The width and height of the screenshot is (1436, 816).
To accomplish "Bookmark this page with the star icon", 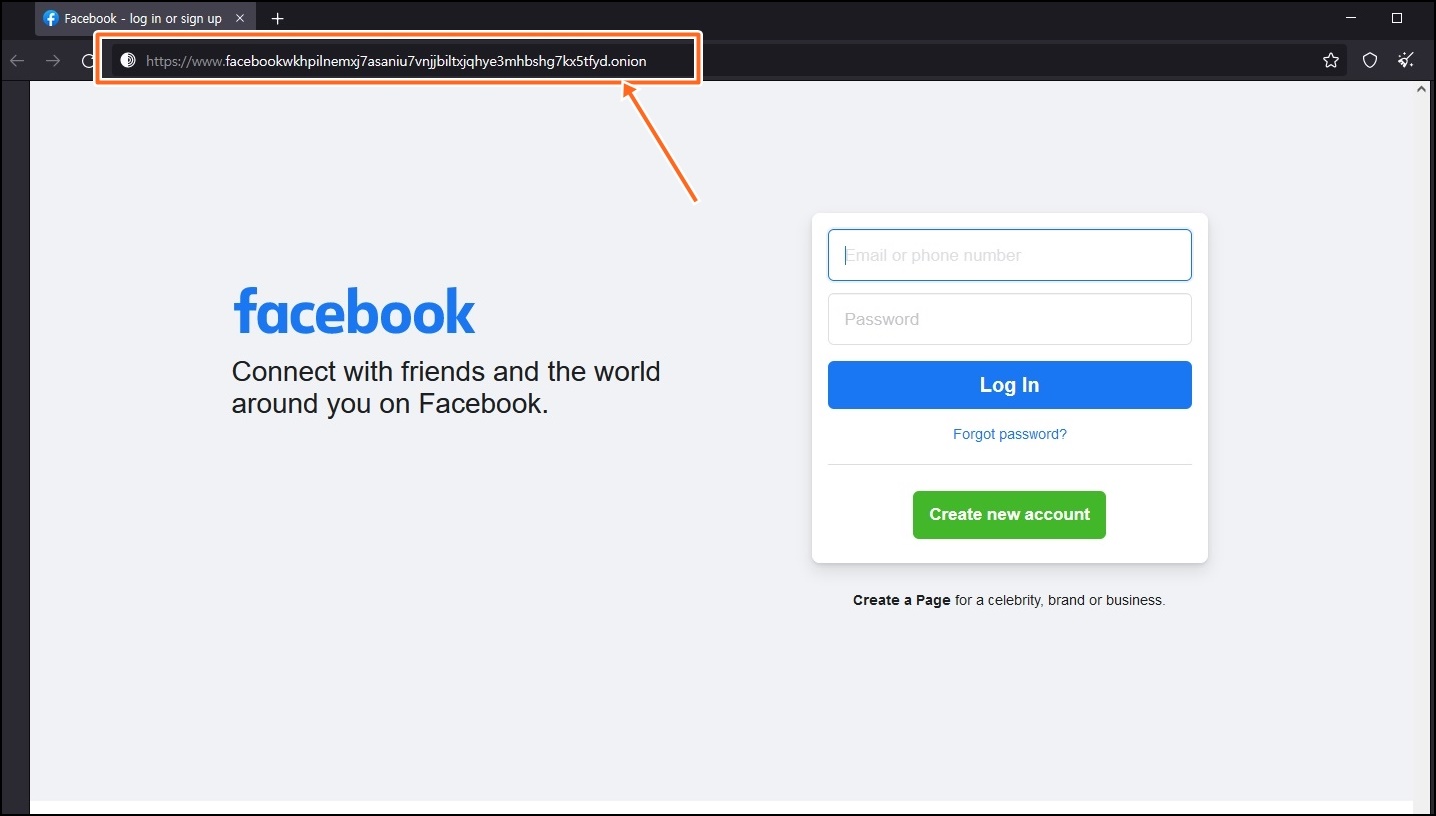I will click(x=1331, y=61).
